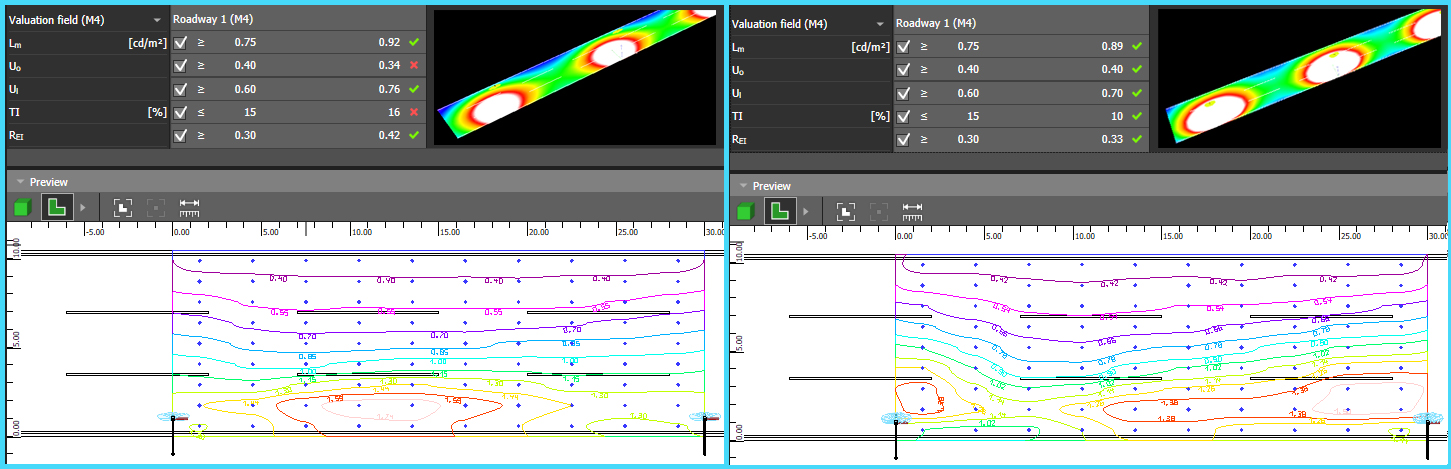Viewport: 1451px width, 469px height.
Task: Open Valuation field (M4) dropdown in right panel
Action: [x=879, y=23]
